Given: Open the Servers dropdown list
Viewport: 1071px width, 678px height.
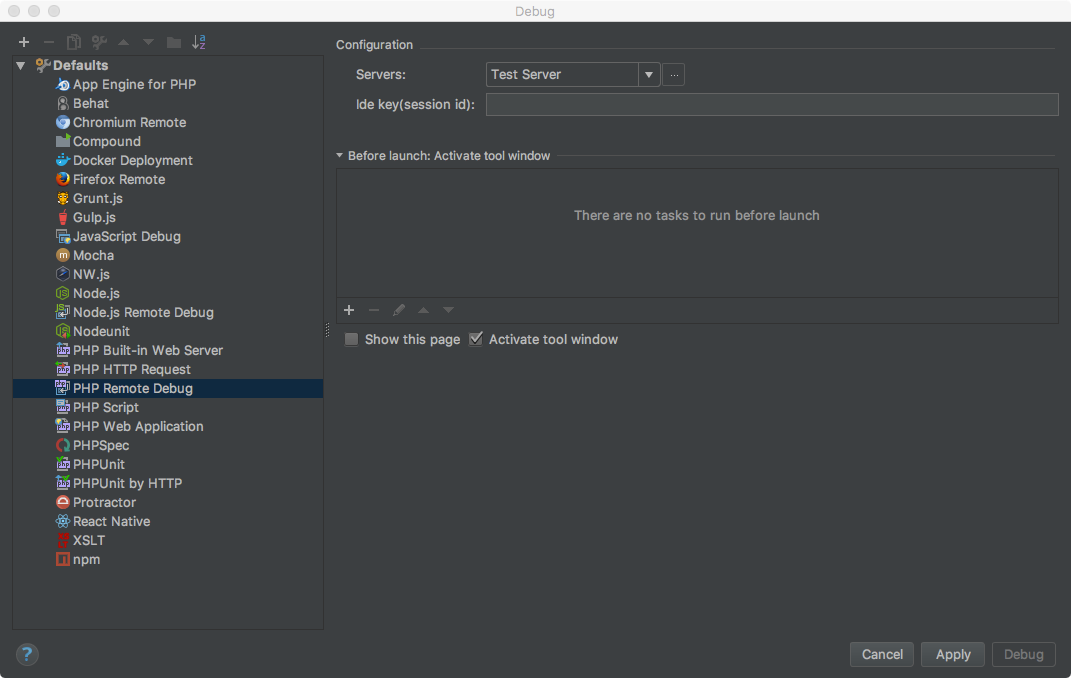Looking at the screenshot, I should 649,75.
